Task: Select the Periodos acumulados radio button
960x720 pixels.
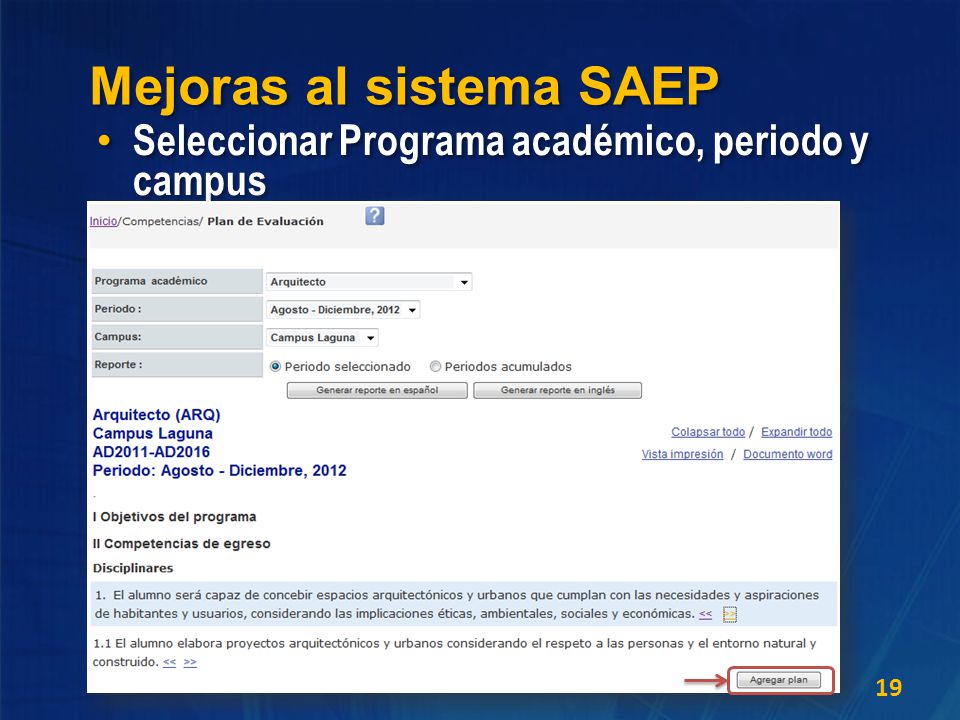Action: point(435,366)
